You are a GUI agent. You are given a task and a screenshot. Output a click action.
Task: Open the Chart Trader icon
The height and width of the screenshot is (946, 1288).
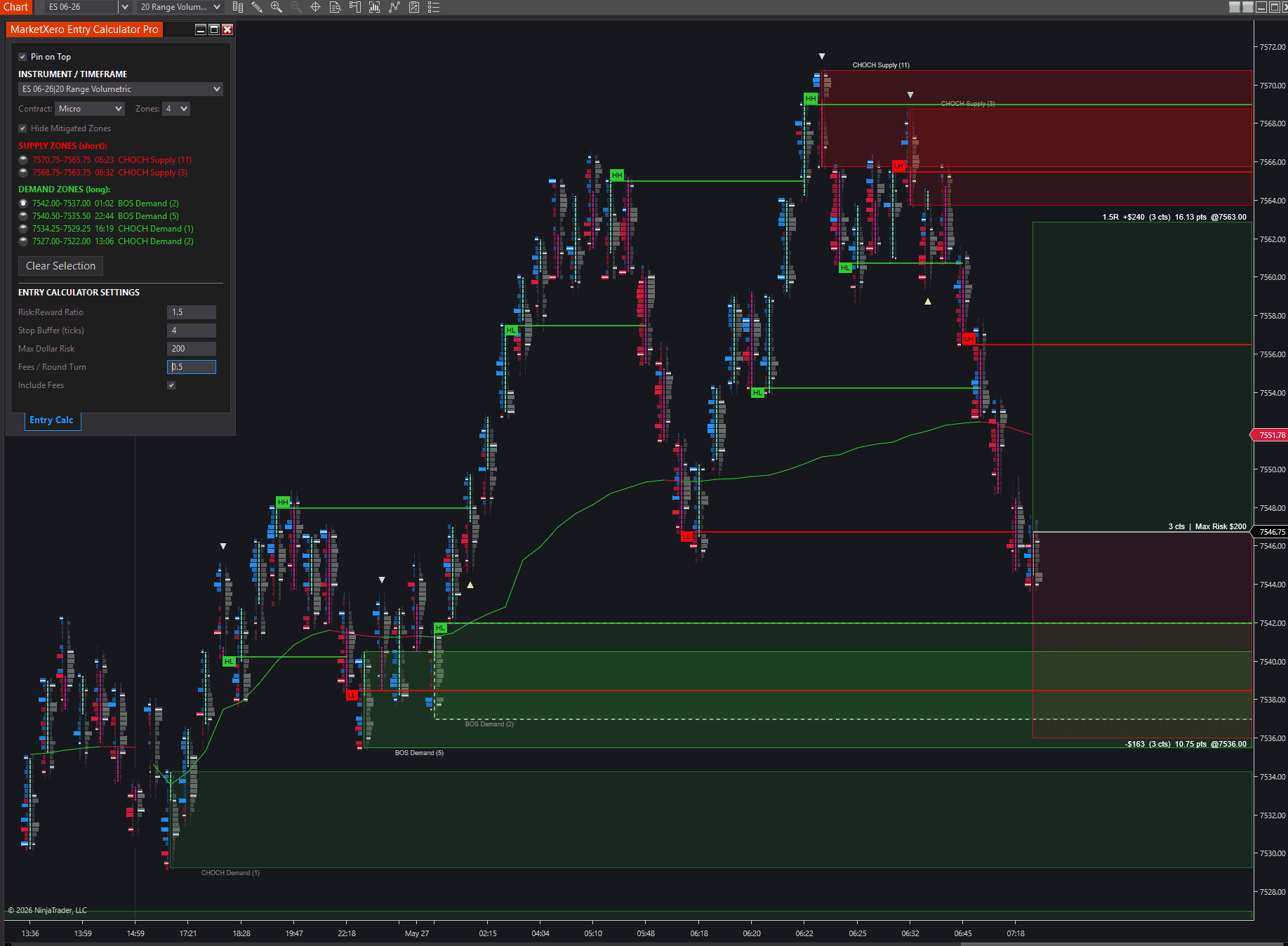[x=355, y=7]
